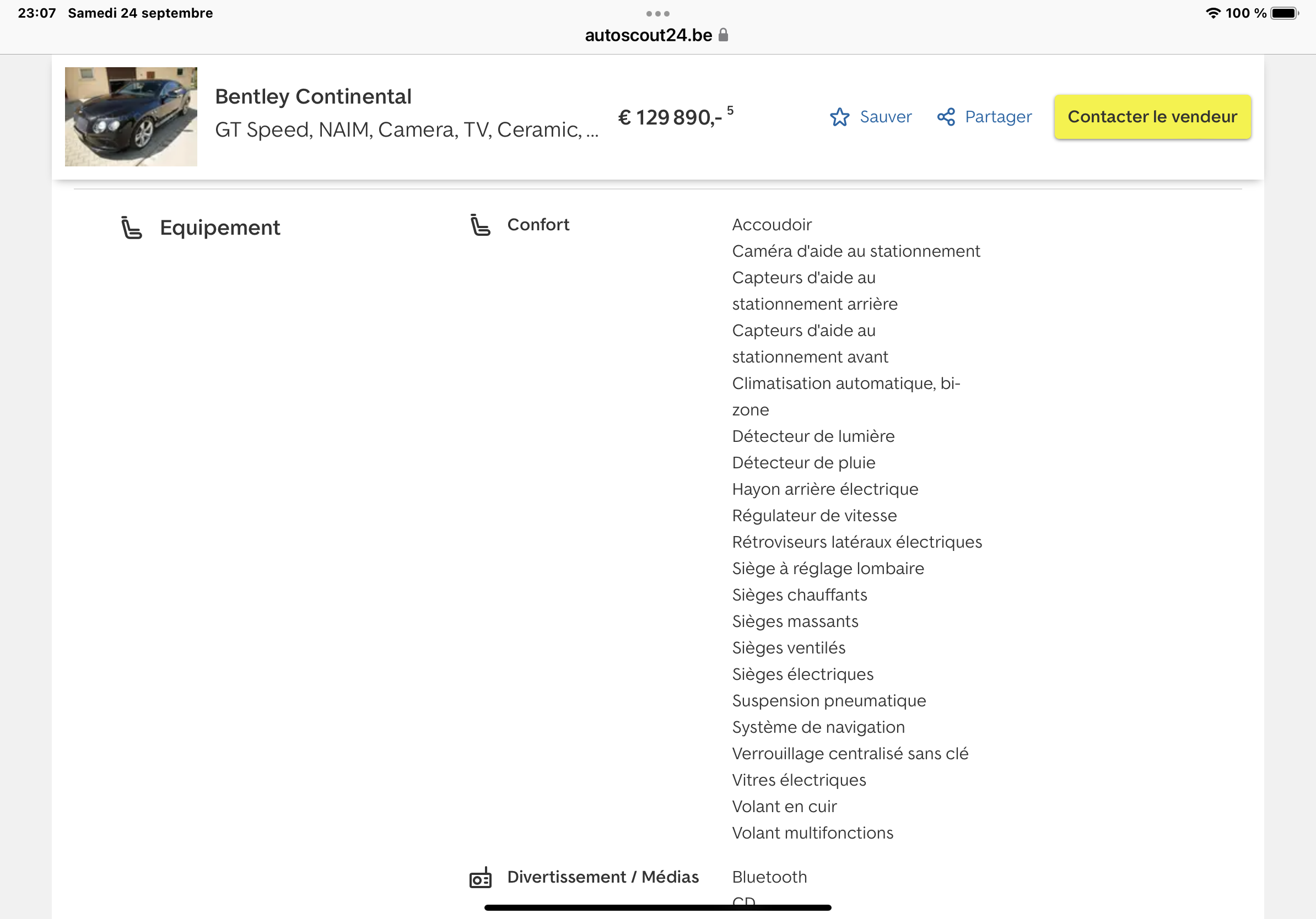Click the € 129 890 price

click(670, 117)
